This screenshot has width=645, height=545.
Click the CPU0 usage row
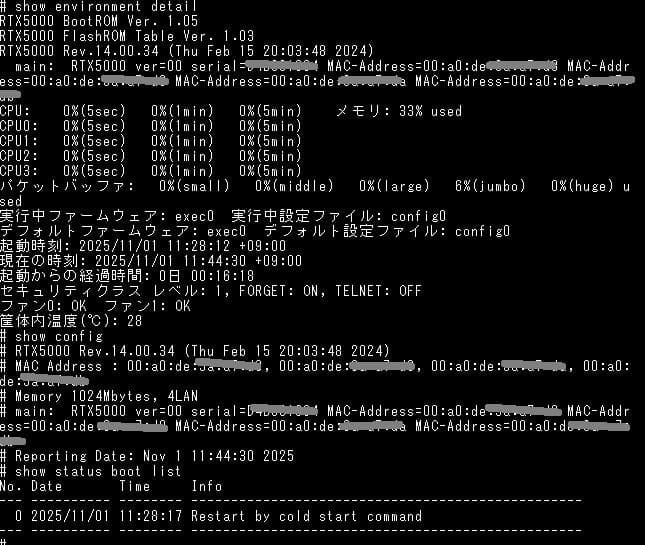(151, 126)
